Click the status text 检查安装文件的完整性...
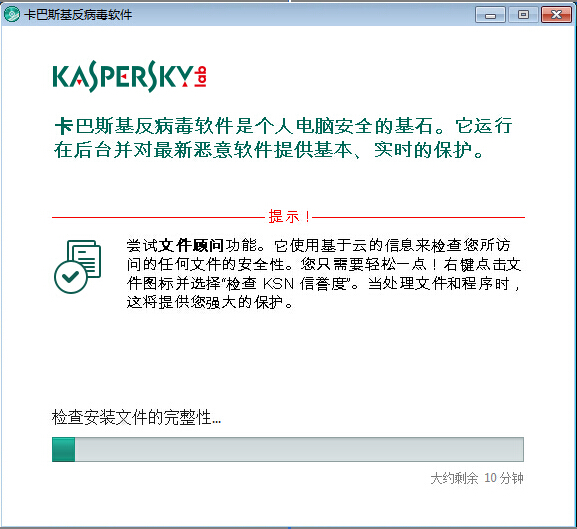 coord(137,417)
